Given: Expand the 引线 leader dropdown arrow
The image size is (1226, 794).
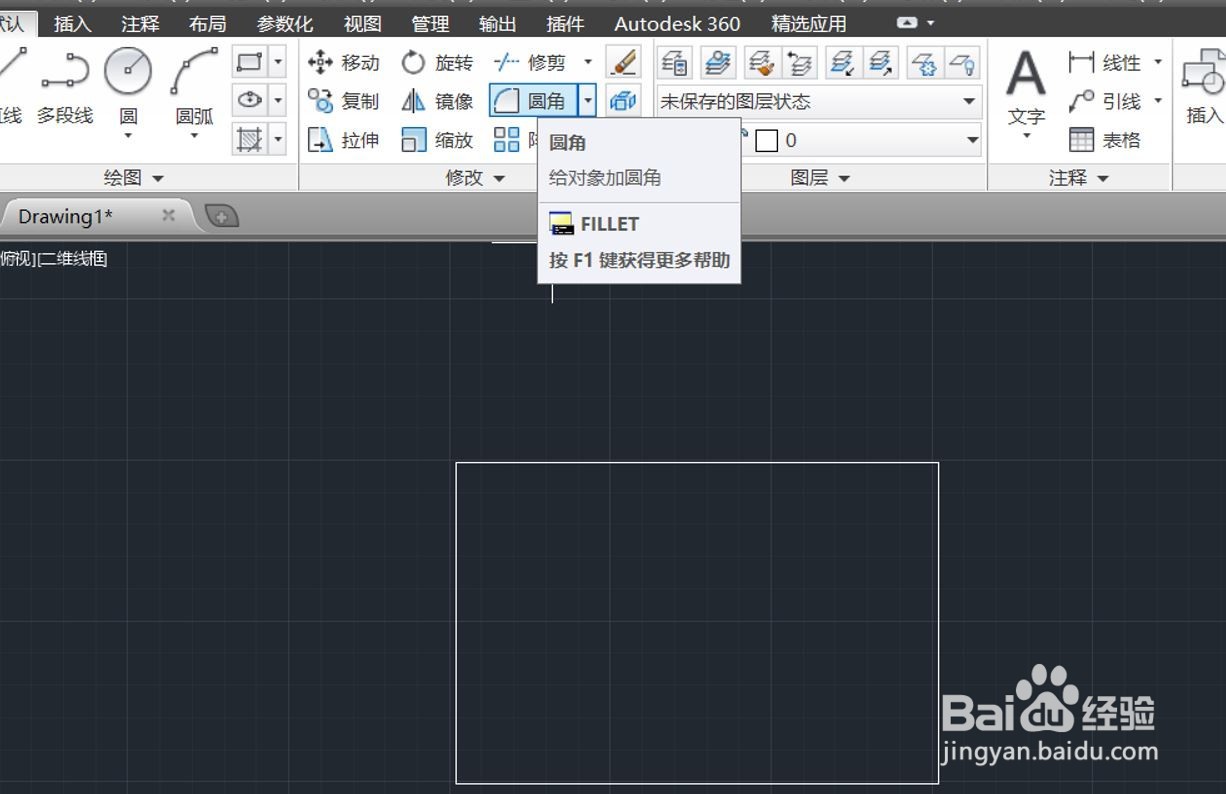Looking at the screenshot, I should pyautogui.click(x=1158, y=101).
